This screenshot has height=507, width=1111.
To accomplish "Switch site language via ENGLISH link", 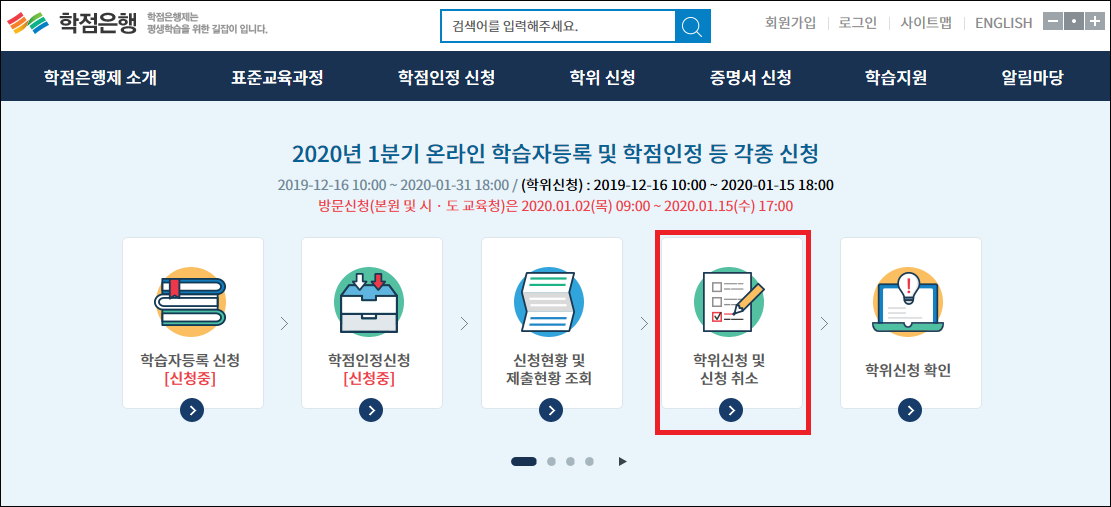I will click(1003, 23).
